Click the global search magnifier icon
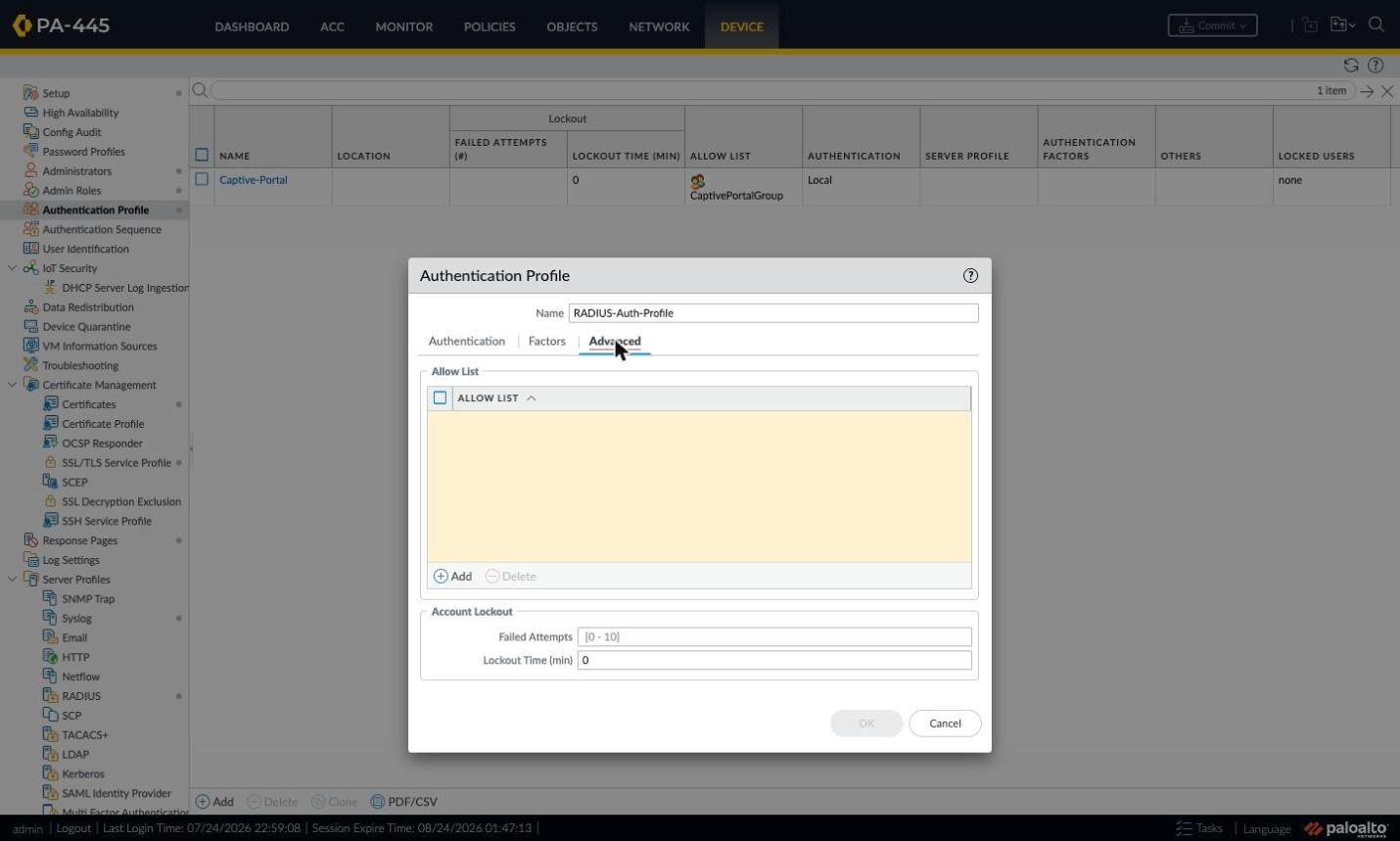This screenshot has width=1400, height=841. click(x=1377, y=25)
